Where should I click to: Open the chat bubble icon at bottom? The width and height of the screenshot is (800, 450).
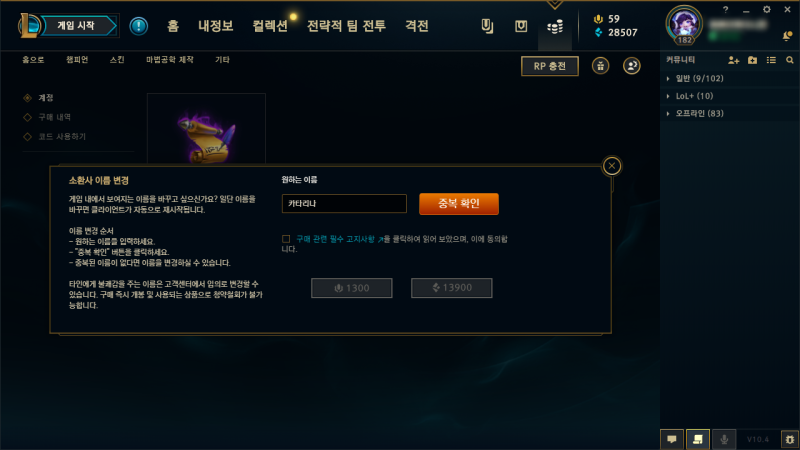(672, 439)
